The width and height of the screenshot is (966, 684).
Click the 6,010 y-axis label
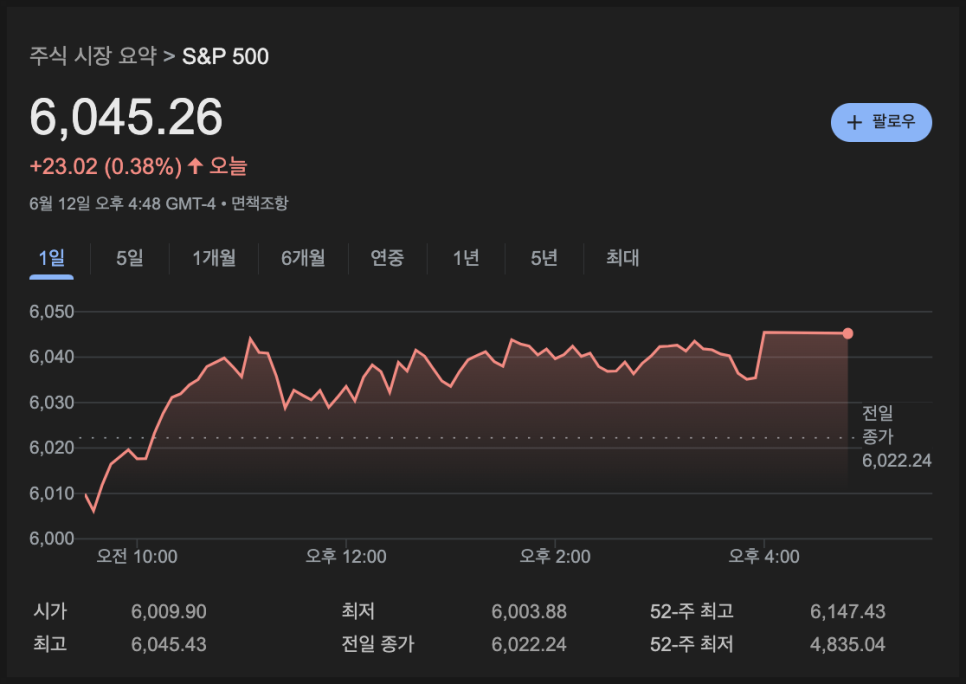[x=52, y=493]
